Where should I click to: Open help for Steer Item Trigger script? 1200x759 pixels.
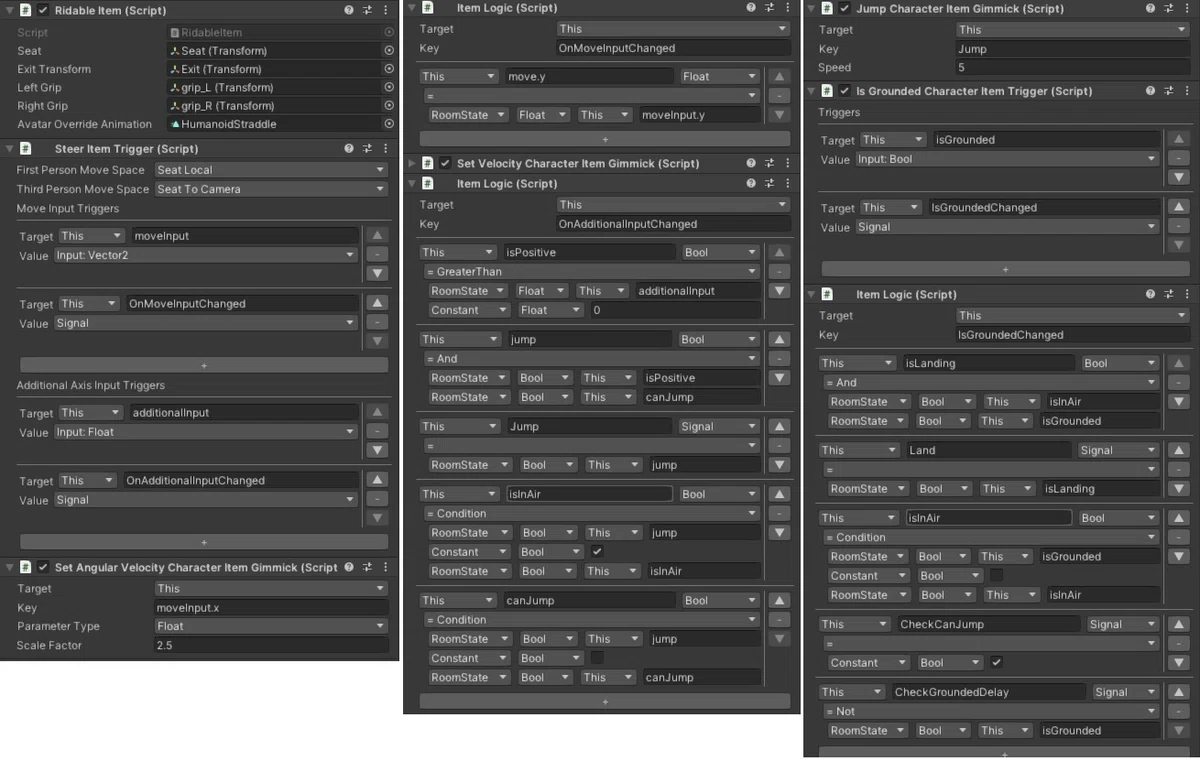(348, 148)
